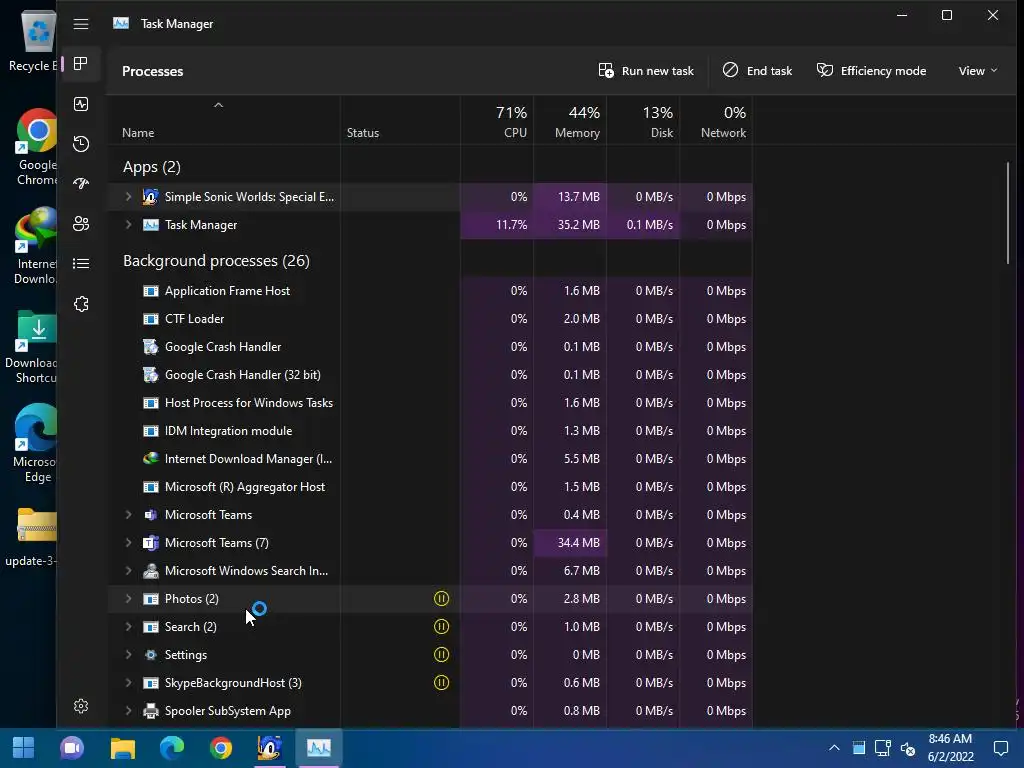The height and width of the screenshot is (768, 1024).
Task: Open the Details sidebar icon
Action: coord(81,264)
